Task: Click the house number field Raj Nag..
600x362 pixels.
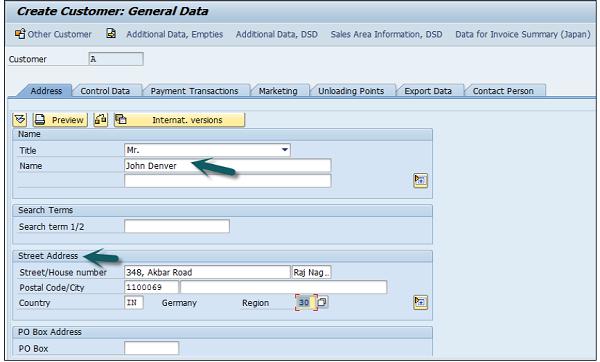Action: point(311,272)
